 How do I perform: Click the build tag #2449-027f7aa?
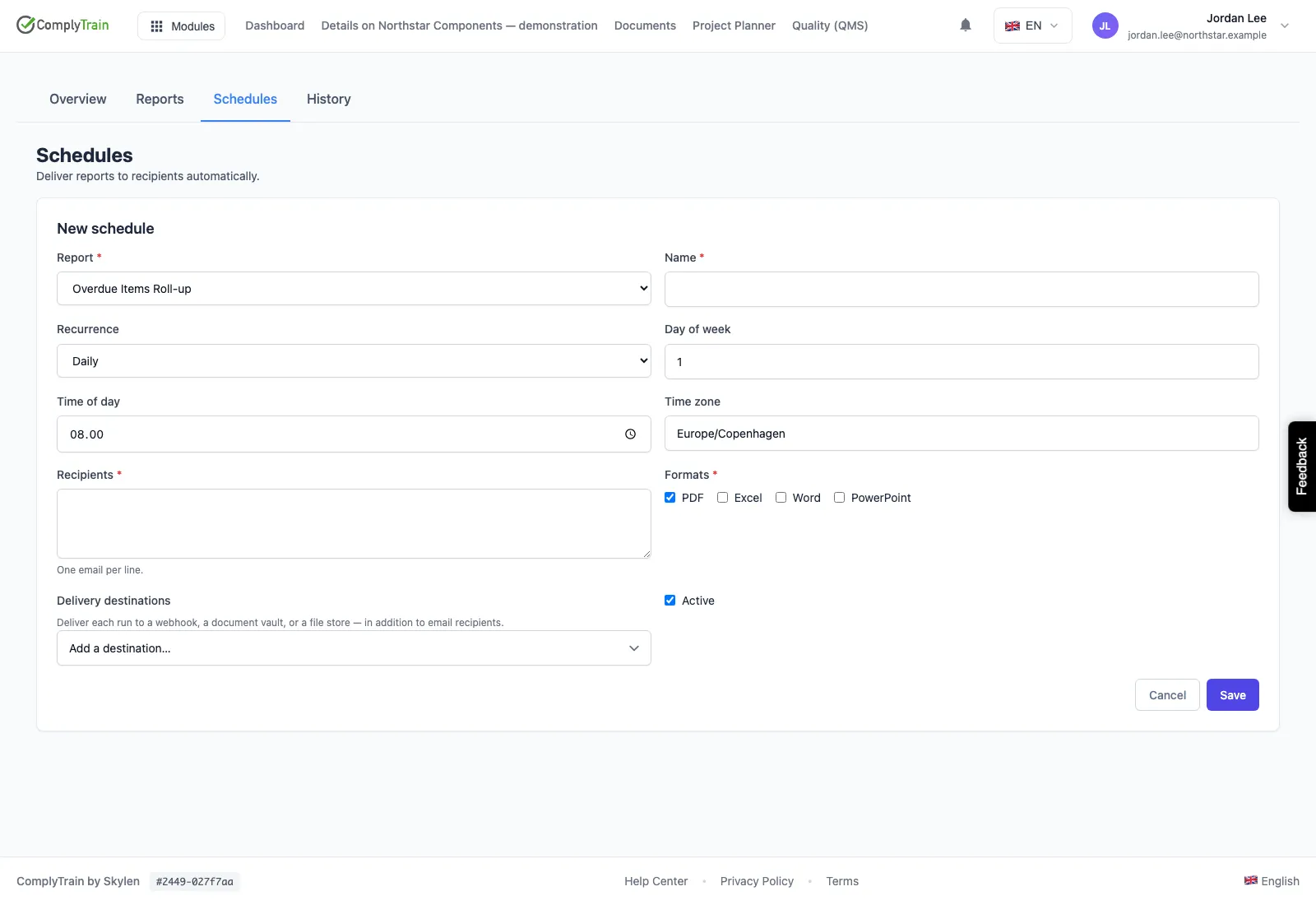[195, 882]
